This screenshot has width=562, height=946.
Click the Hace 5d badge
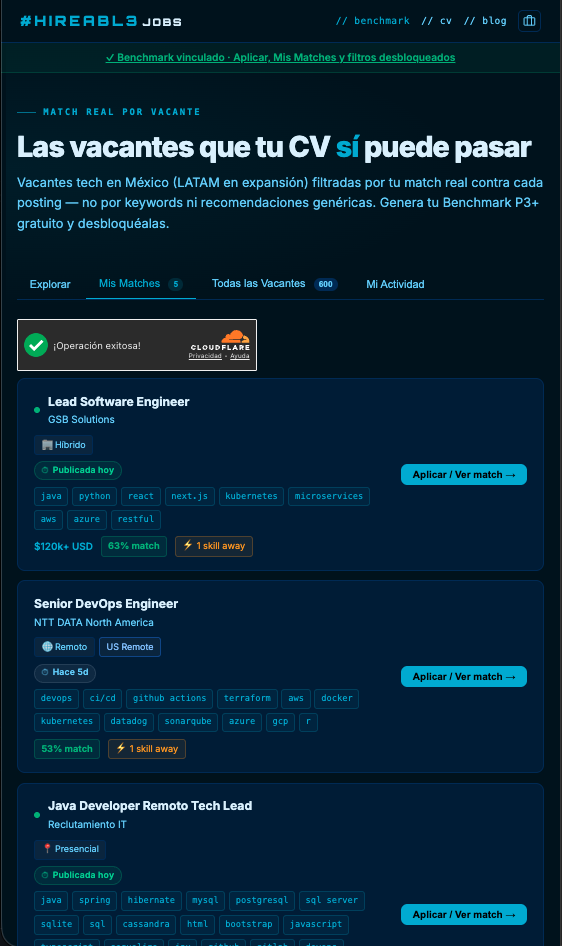pyautogui.click(x=65, y=672)
